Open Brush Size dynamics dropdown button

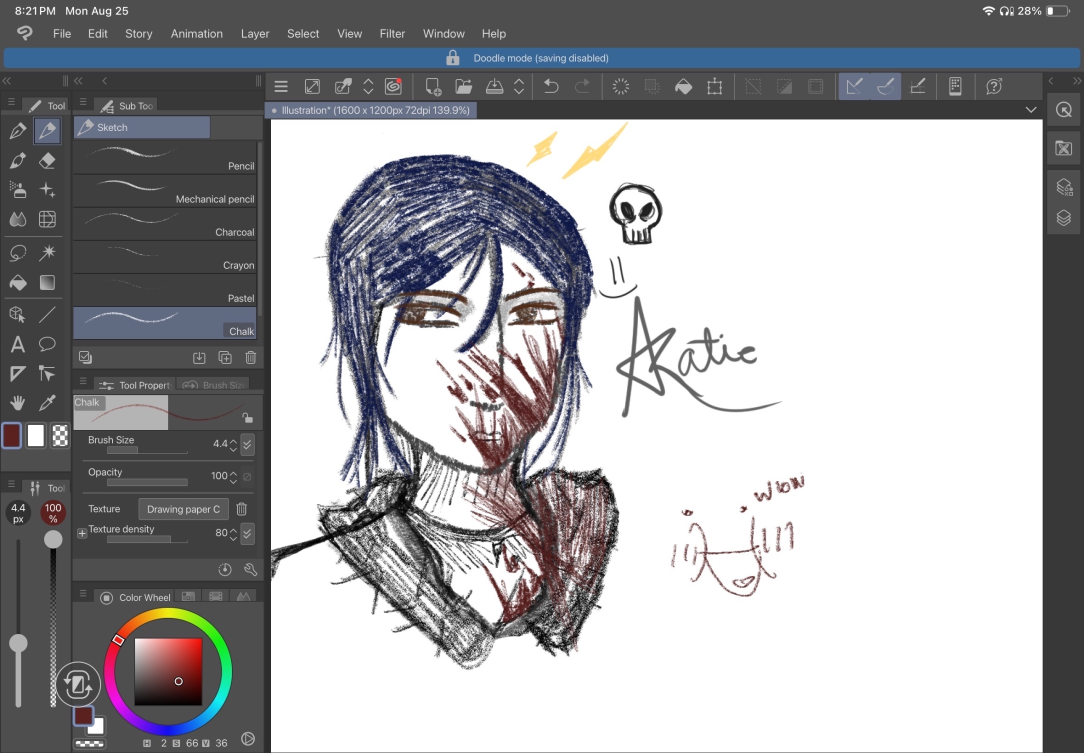[247, 444]
